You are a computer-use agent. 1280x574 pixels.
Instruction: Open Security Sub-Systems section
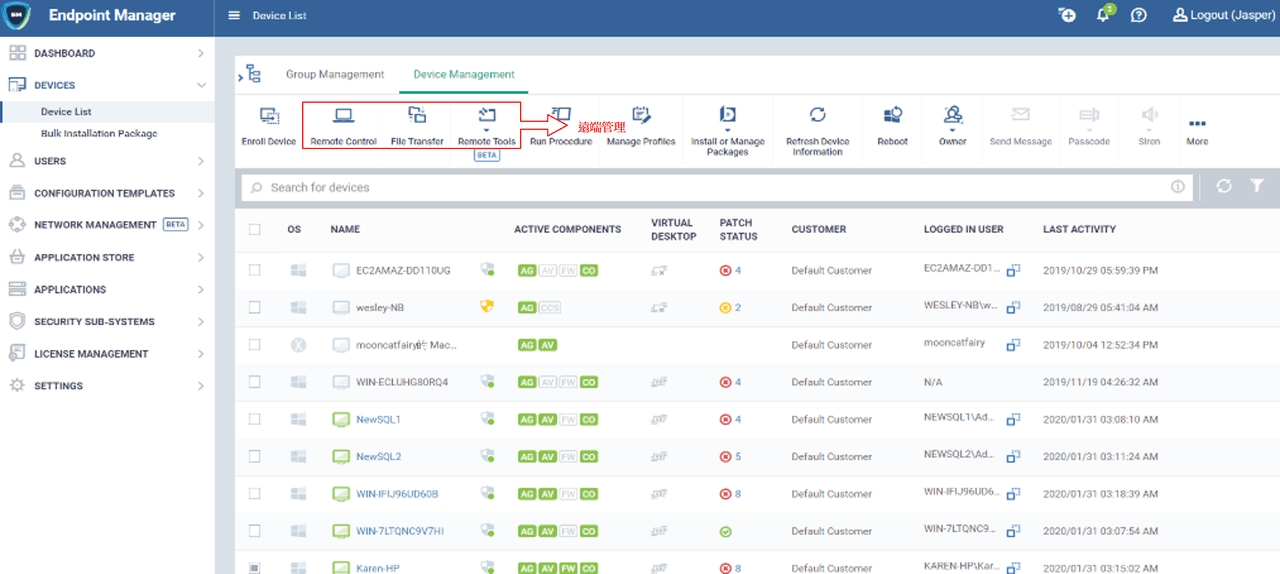[x=107, y=322]
